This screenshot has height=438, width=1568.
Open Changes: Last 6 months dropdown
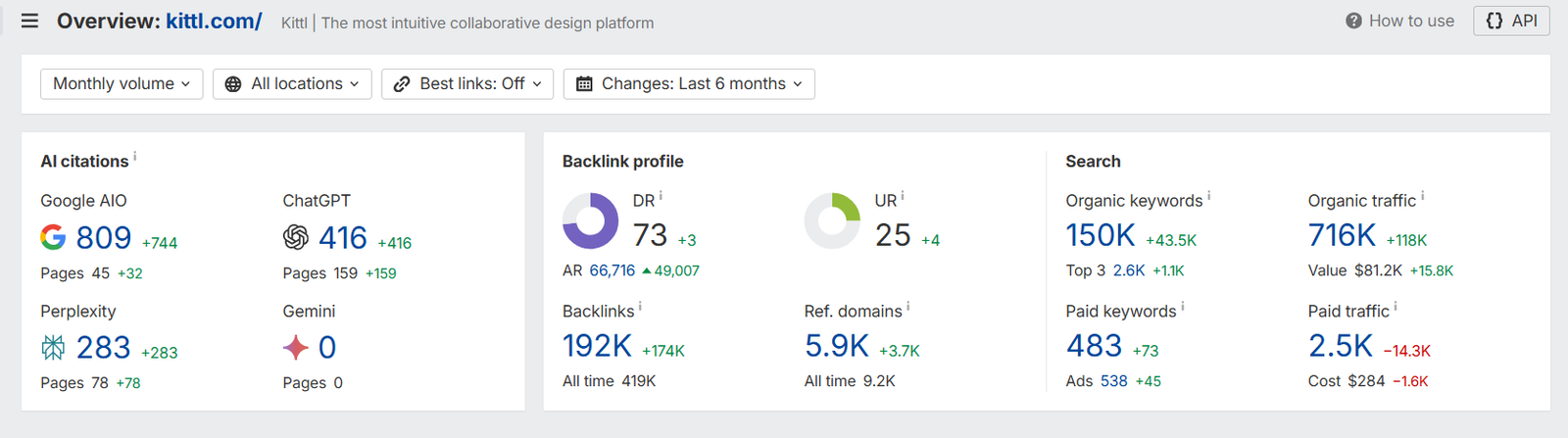(689, 84)
